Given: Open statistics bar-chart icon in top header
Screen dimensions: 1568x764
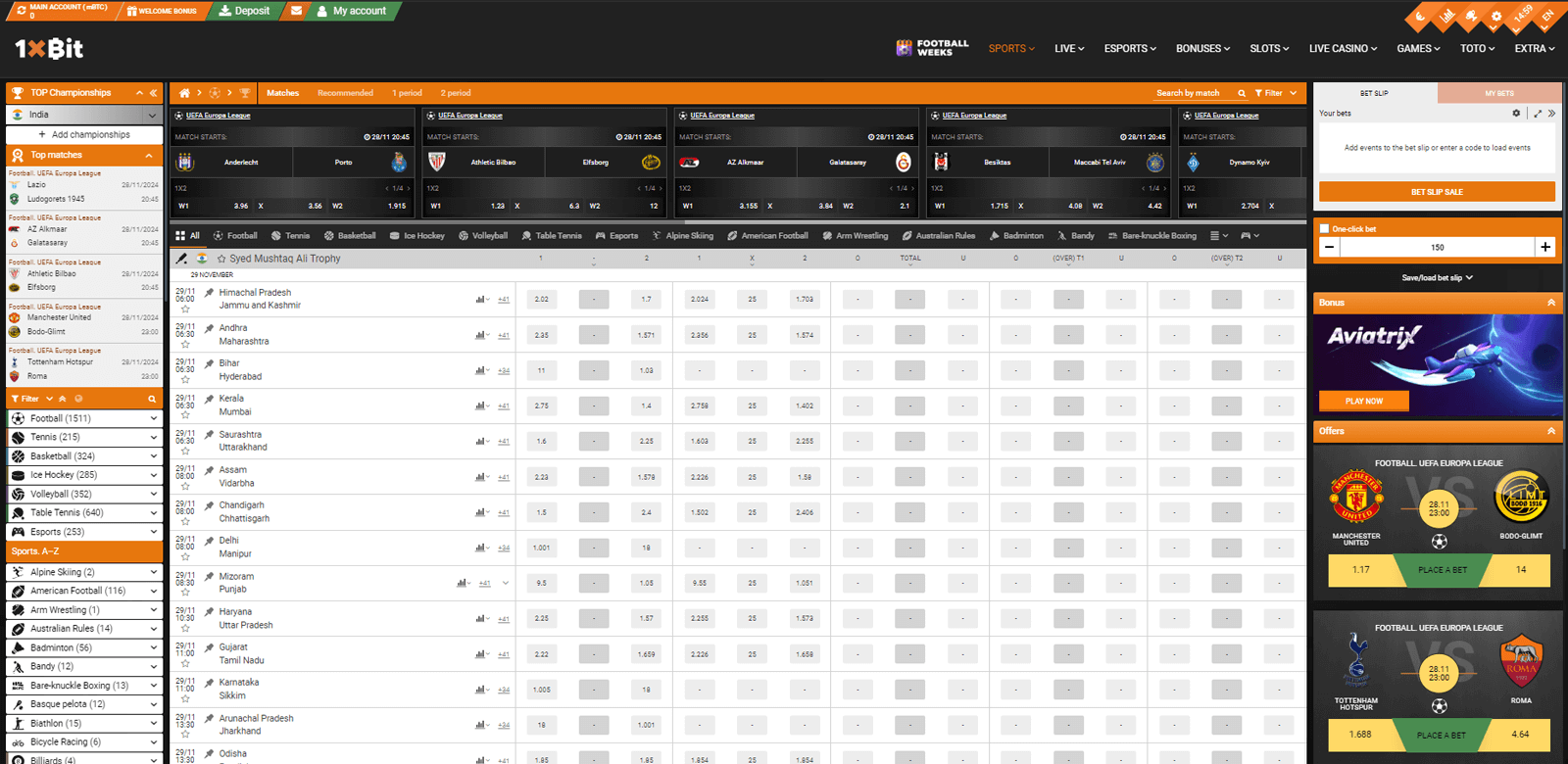Looking at the screenshot, I should pos(1446,17).
